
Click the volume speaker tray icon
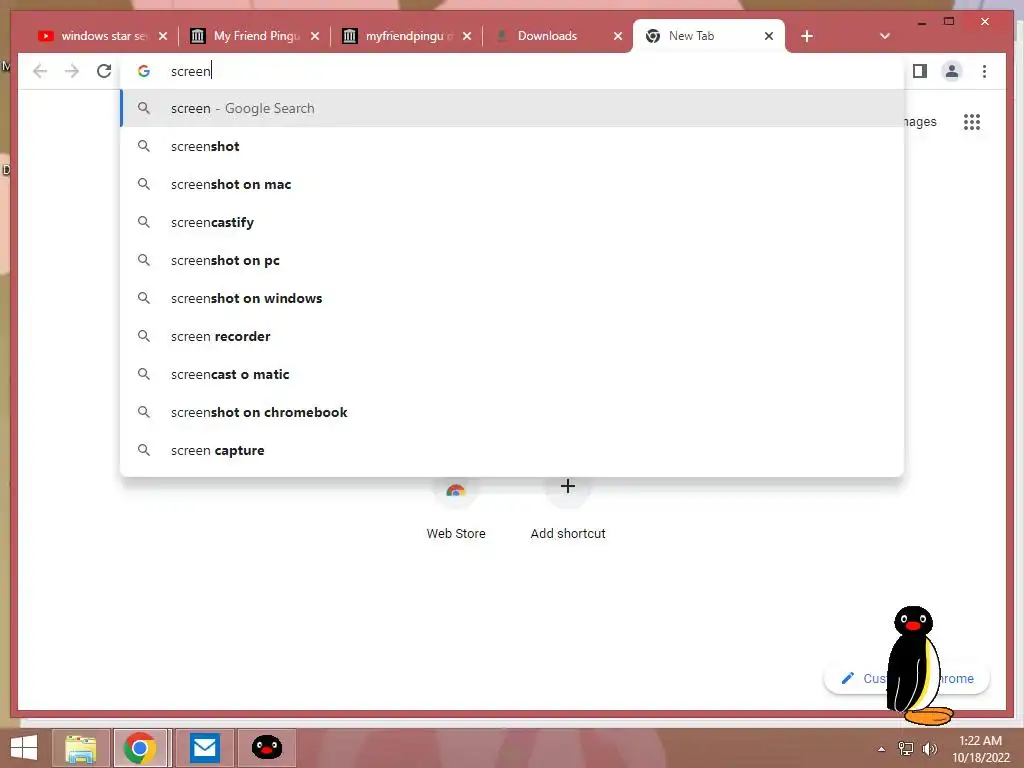(929, 749)
